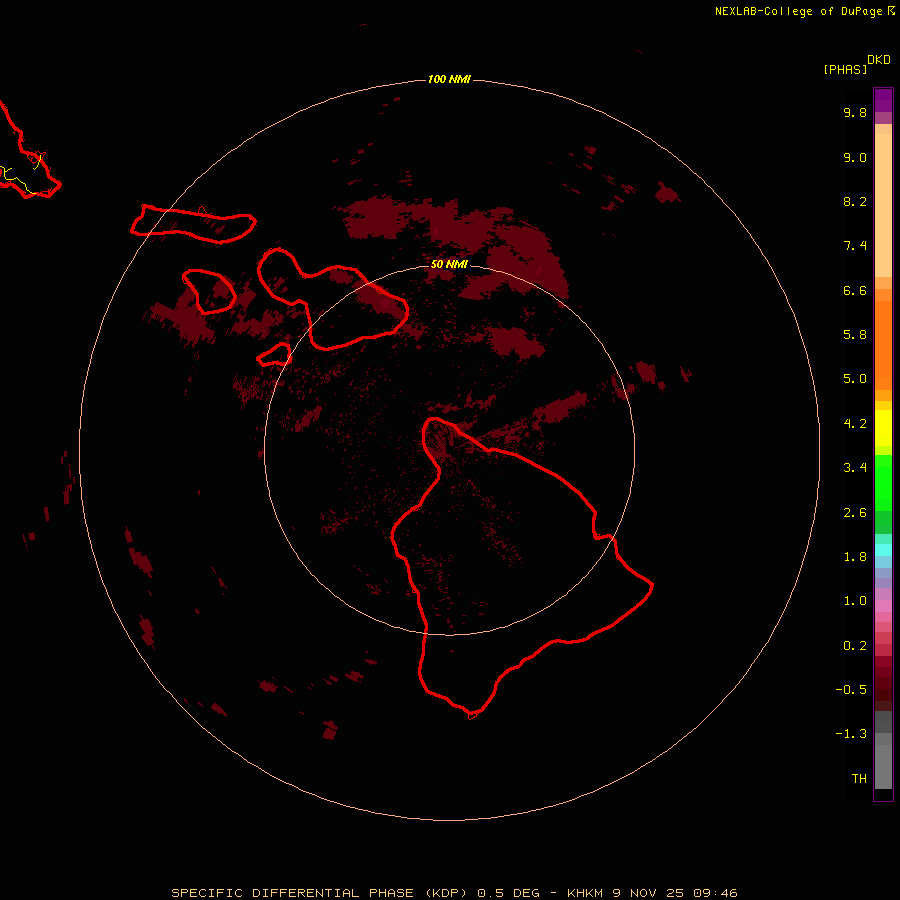Pick the bright yellow segment of the color scale
900x900 pixels.
point(883,428)
